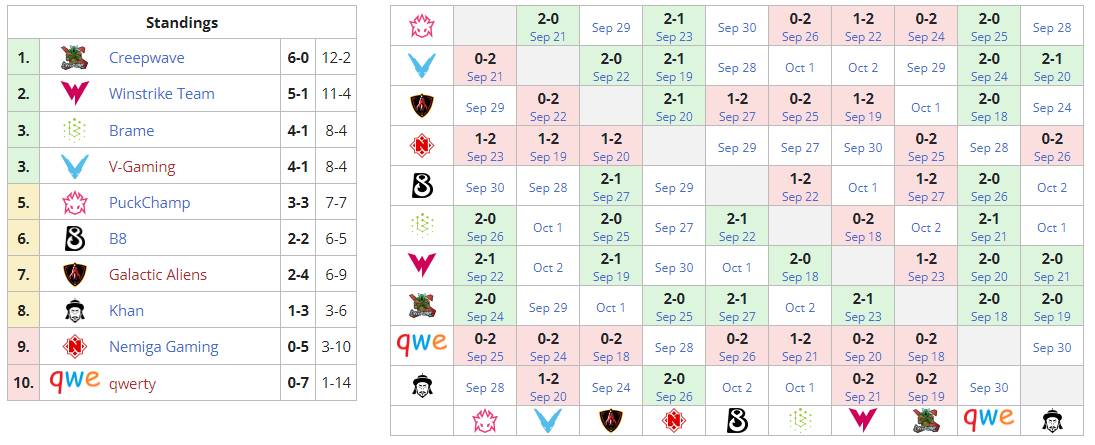The image size is (1095, 445).
Task: Click the B8 team name link
Action: pyautogui.click(x=118, y=239)
